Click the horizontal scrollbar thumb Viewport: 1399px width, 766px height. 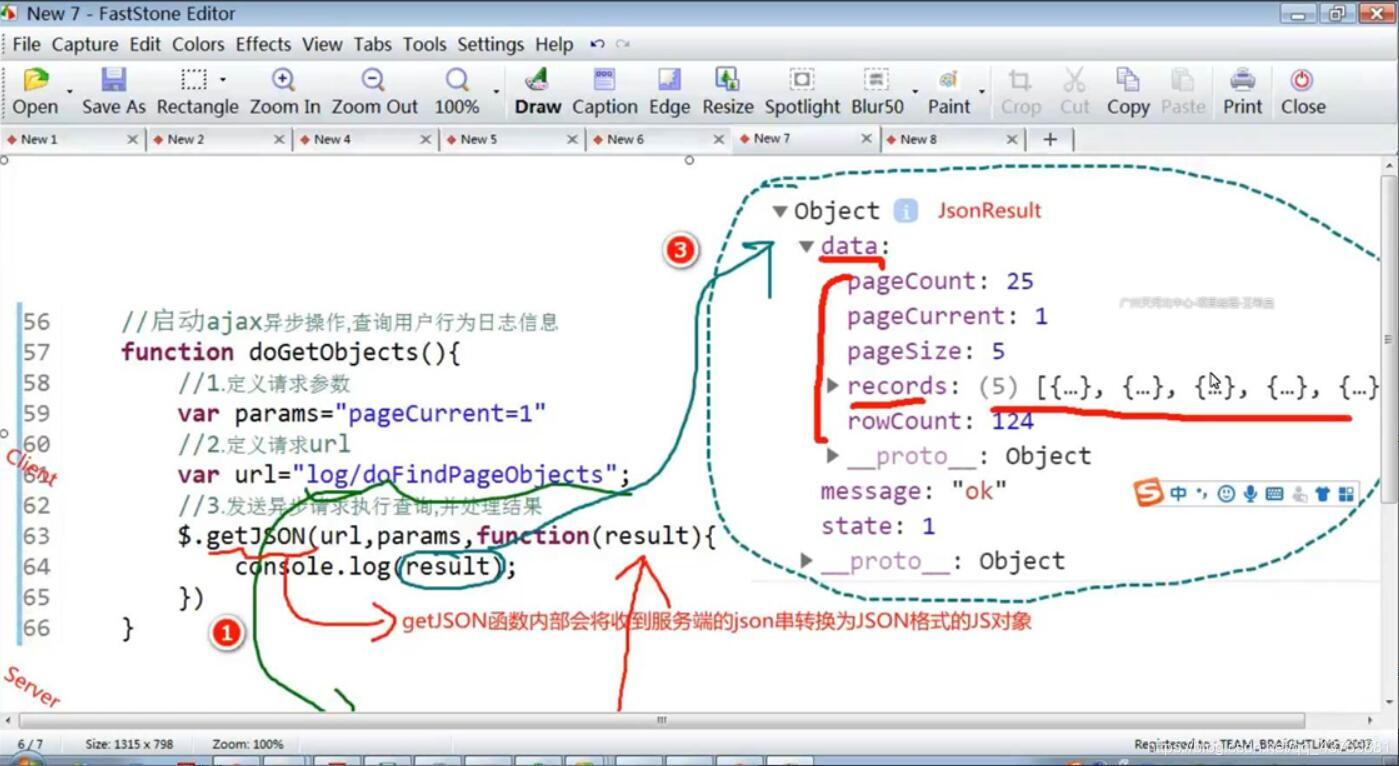661,720
